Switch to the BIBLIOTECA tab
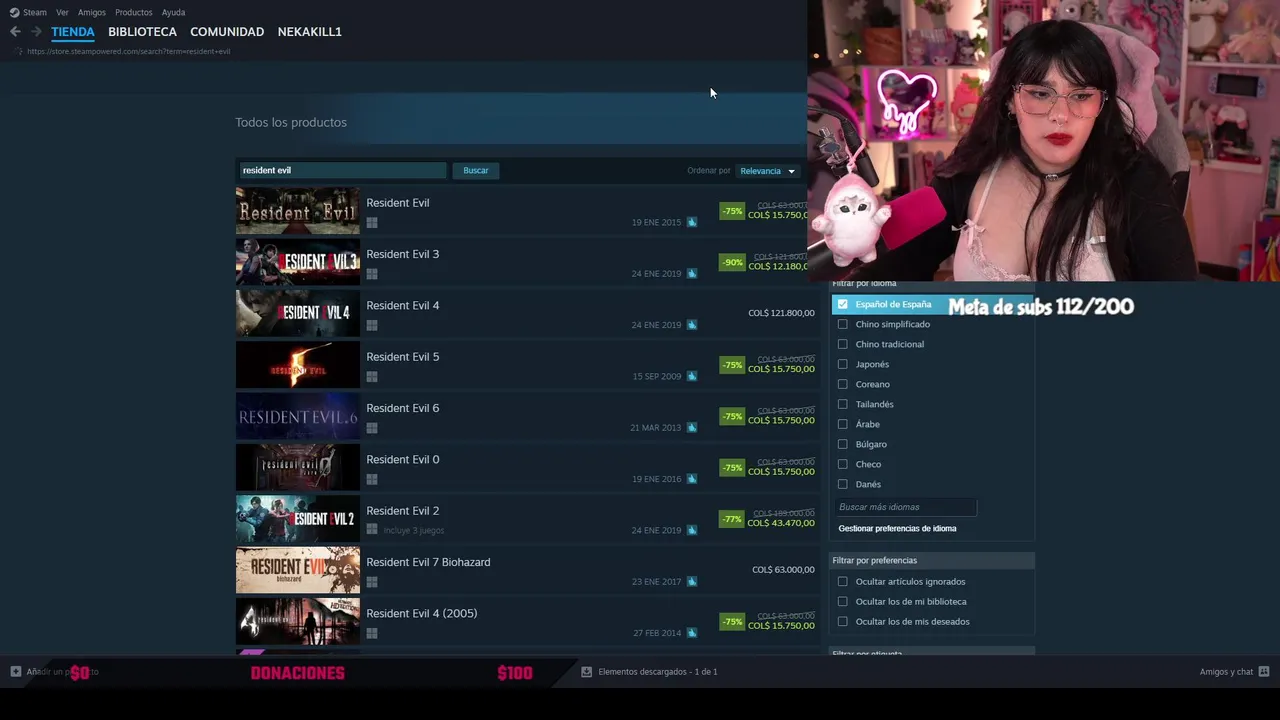 pyautogui.click(x=142, y=32)
